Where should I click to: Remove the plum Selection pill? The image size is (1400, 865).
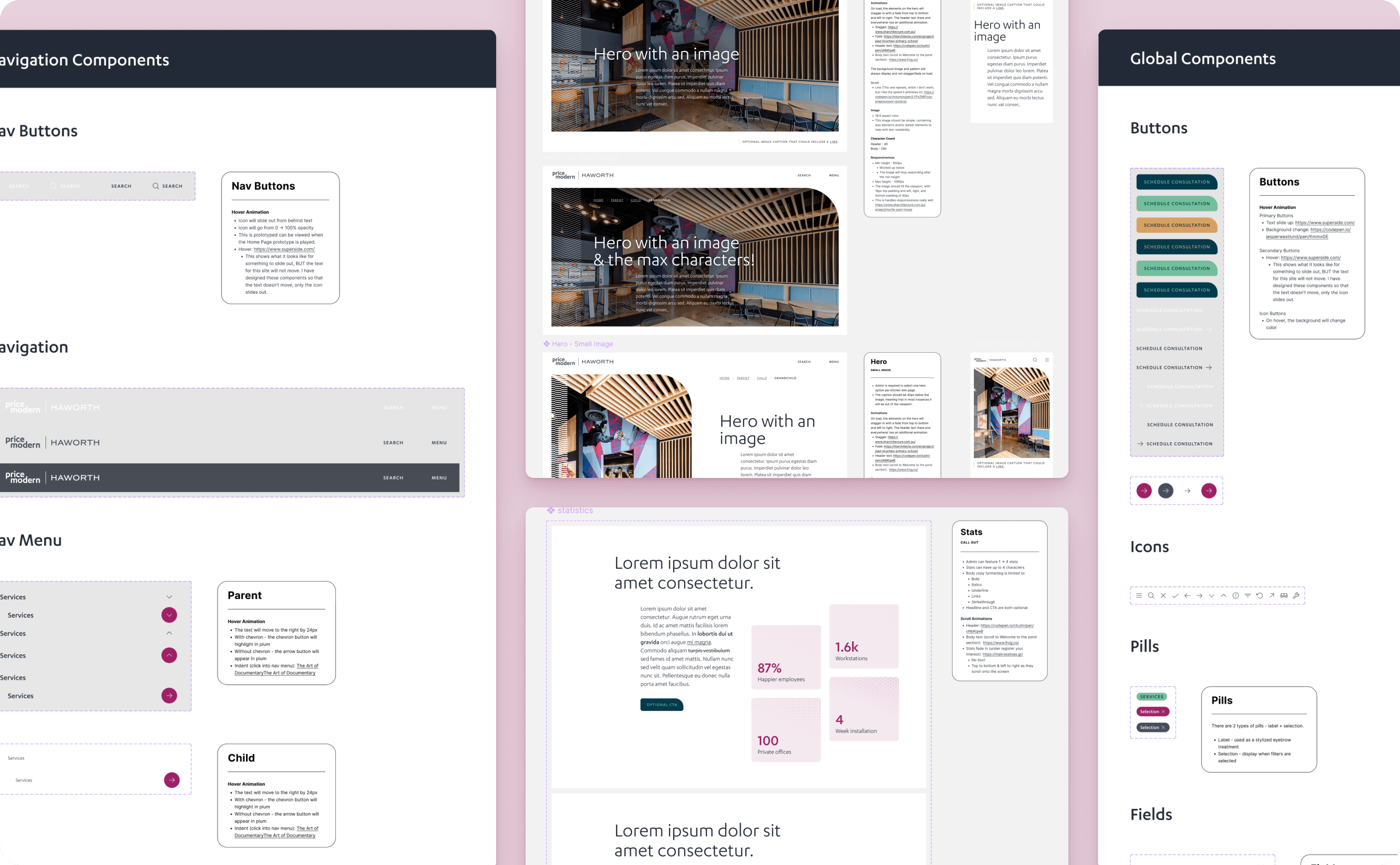point(1163,712)
